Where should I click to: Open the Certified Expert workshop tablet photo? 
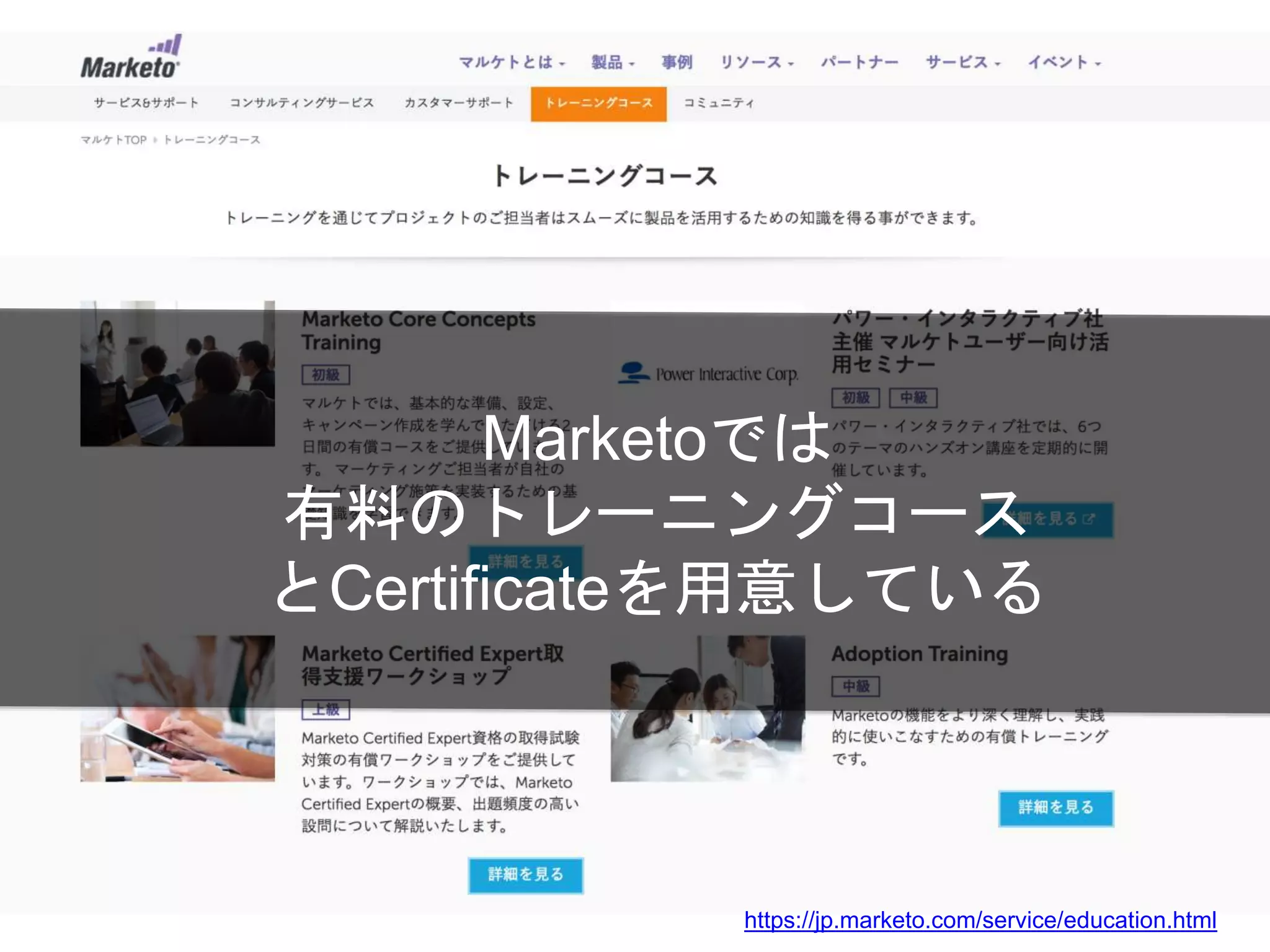click(x=177, y=708)
